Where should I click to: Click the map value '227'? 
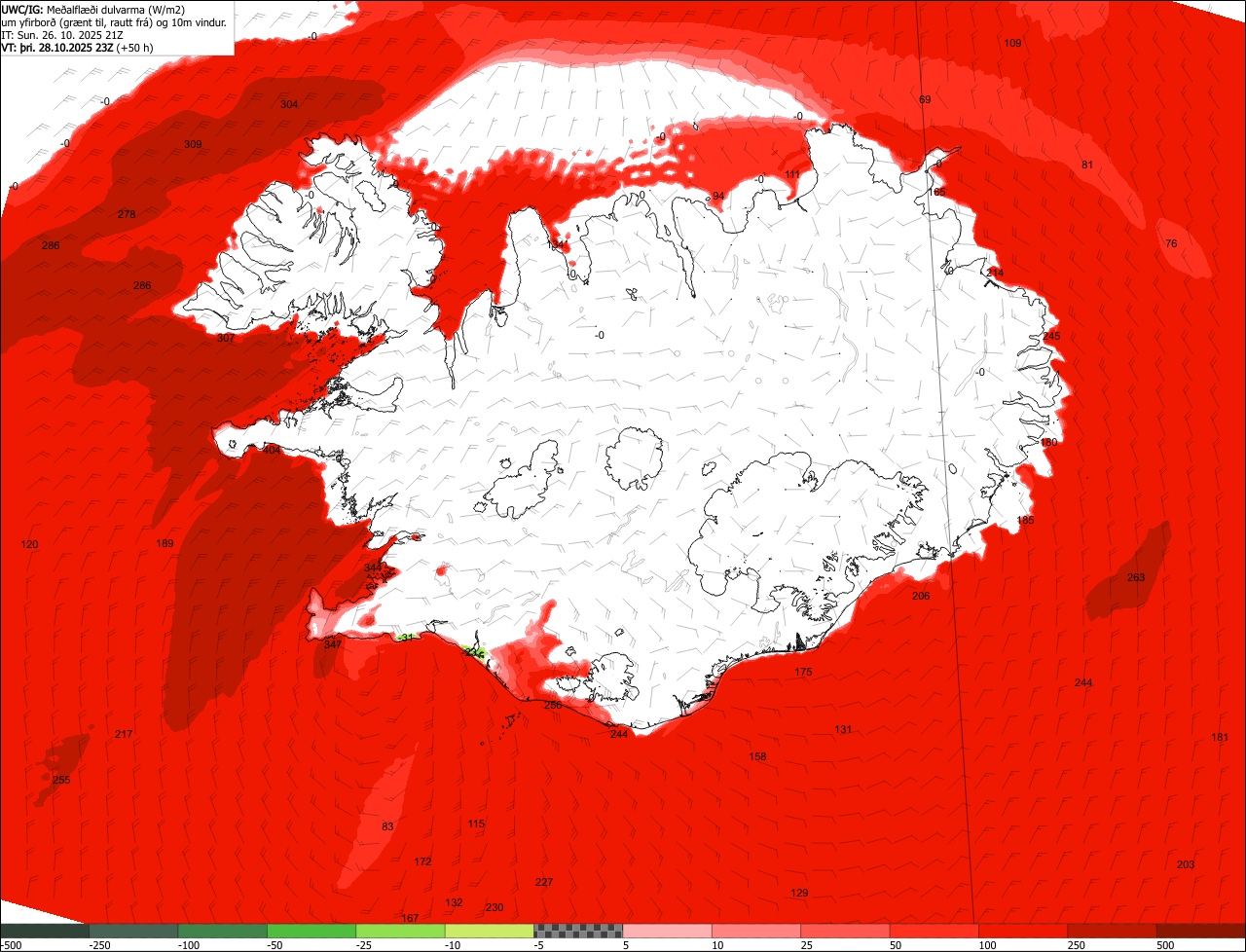544,882
